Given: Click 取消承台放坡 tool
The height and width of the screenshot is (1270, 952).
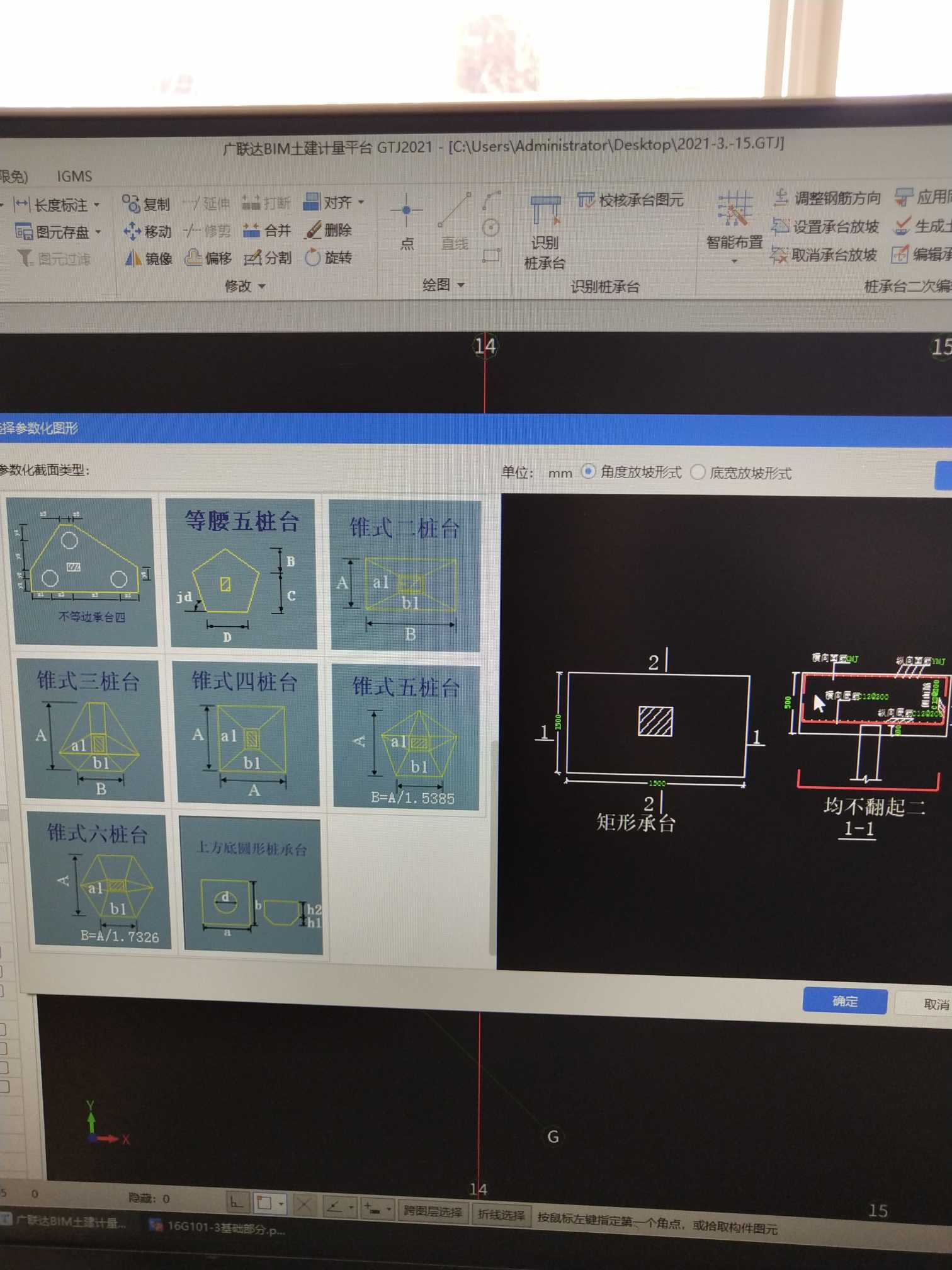Looking at the screenshot, I should pyautogui.click(x=824, y=255).
